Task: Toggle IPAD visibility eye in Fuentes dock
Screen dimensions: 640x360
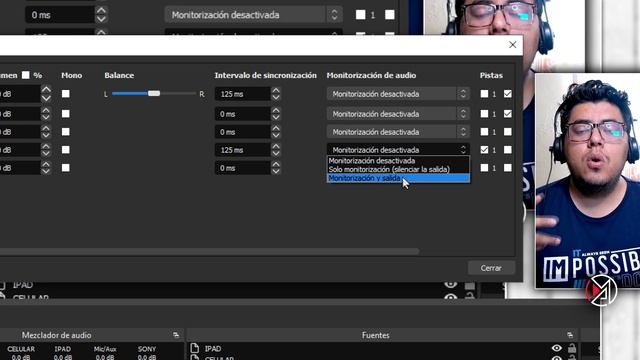Action: coord(557,348)
